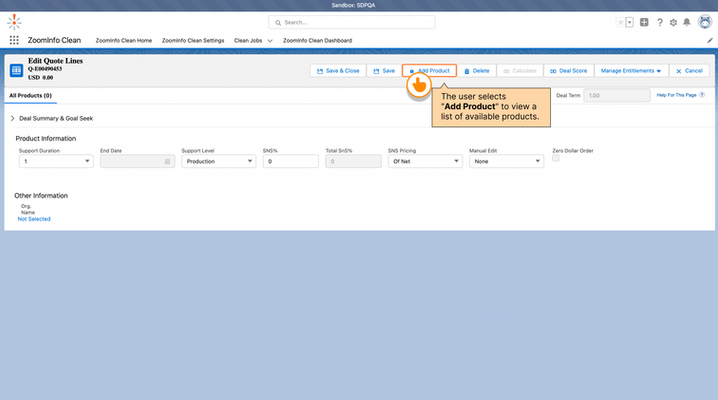The height and width of the screenshot is (400, 718).
Task: Click the Not Selected org name link
Action: (34, 219)
